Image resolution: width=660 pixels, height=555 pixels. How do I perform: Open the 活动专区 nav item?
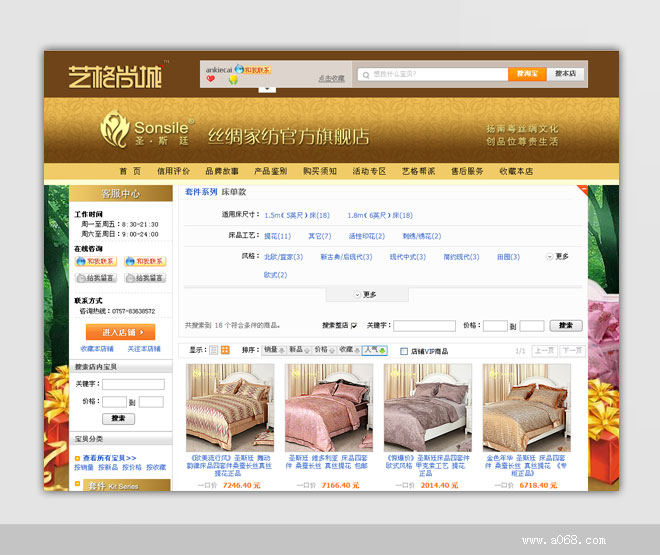coord(369,171)
